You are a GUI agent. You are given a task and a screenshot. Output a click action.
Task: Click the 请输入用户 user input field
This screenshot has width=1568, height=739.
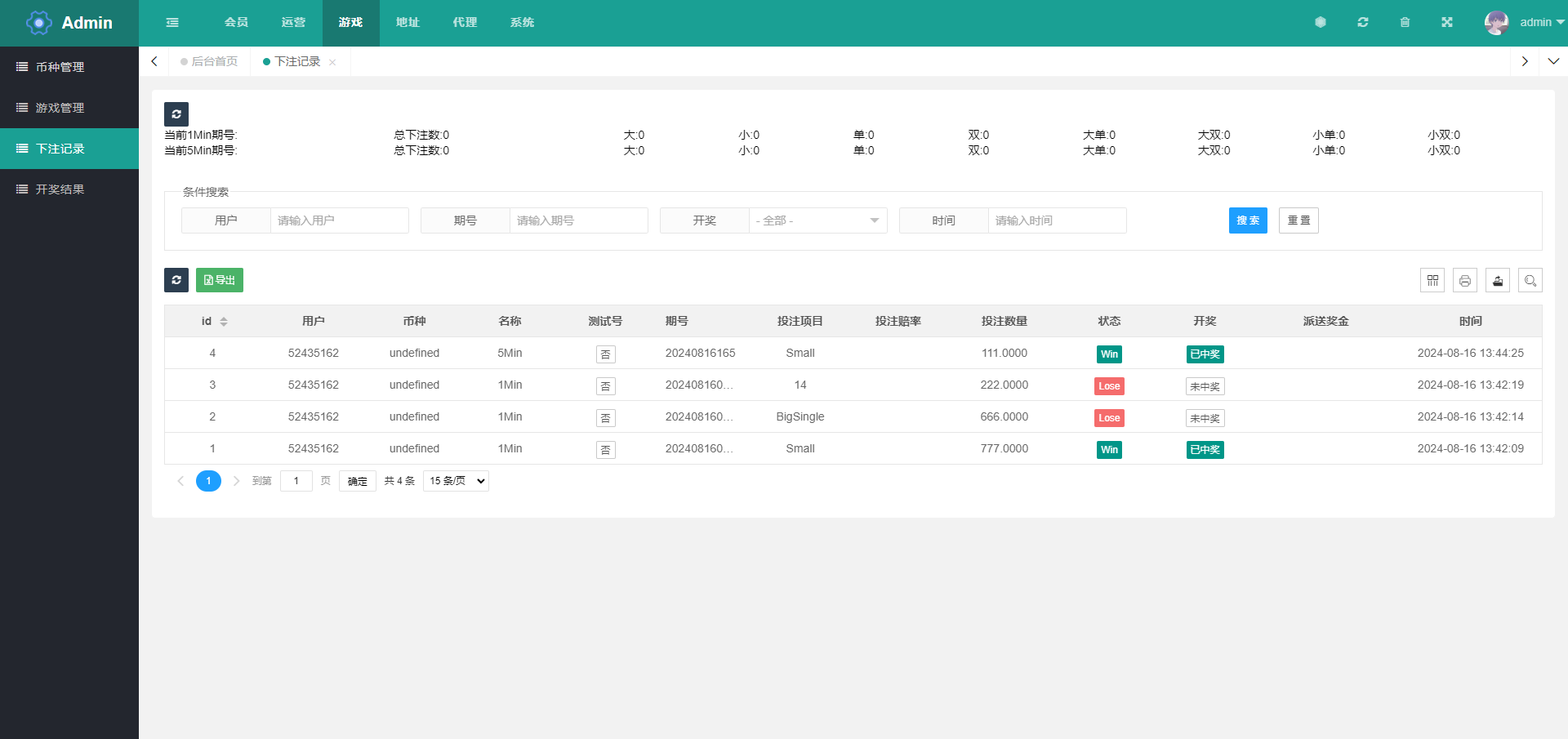(x=339, y=220)
